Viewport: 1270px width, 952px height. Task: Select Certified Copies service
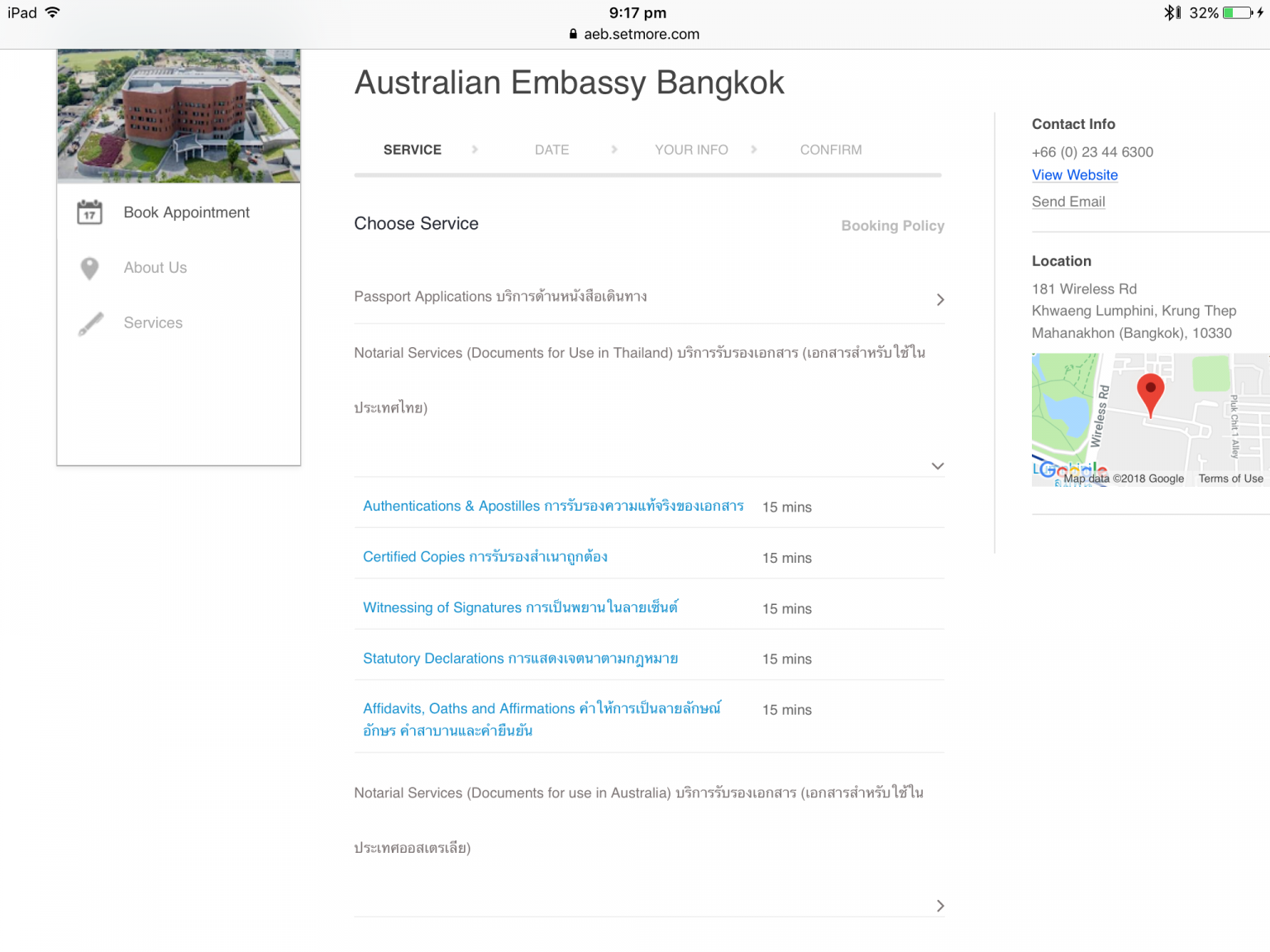[485, 557]
